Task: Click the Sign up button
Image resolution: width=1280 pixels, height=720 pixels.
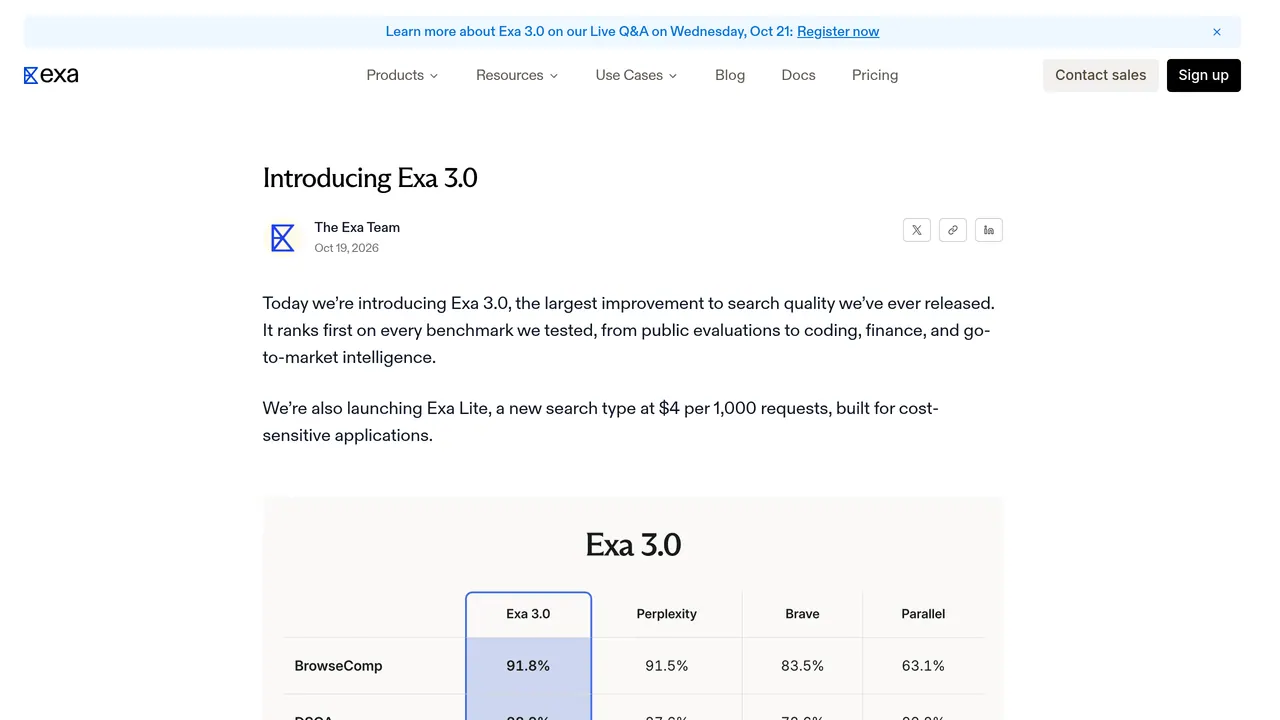Action: [1204, 75]
